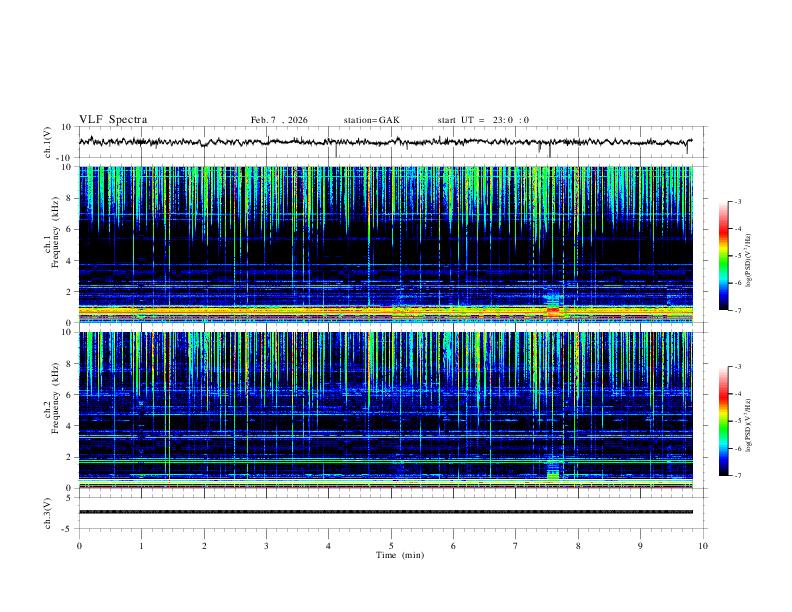Click the ch.1 spectrogram panel

coord(386,244)
